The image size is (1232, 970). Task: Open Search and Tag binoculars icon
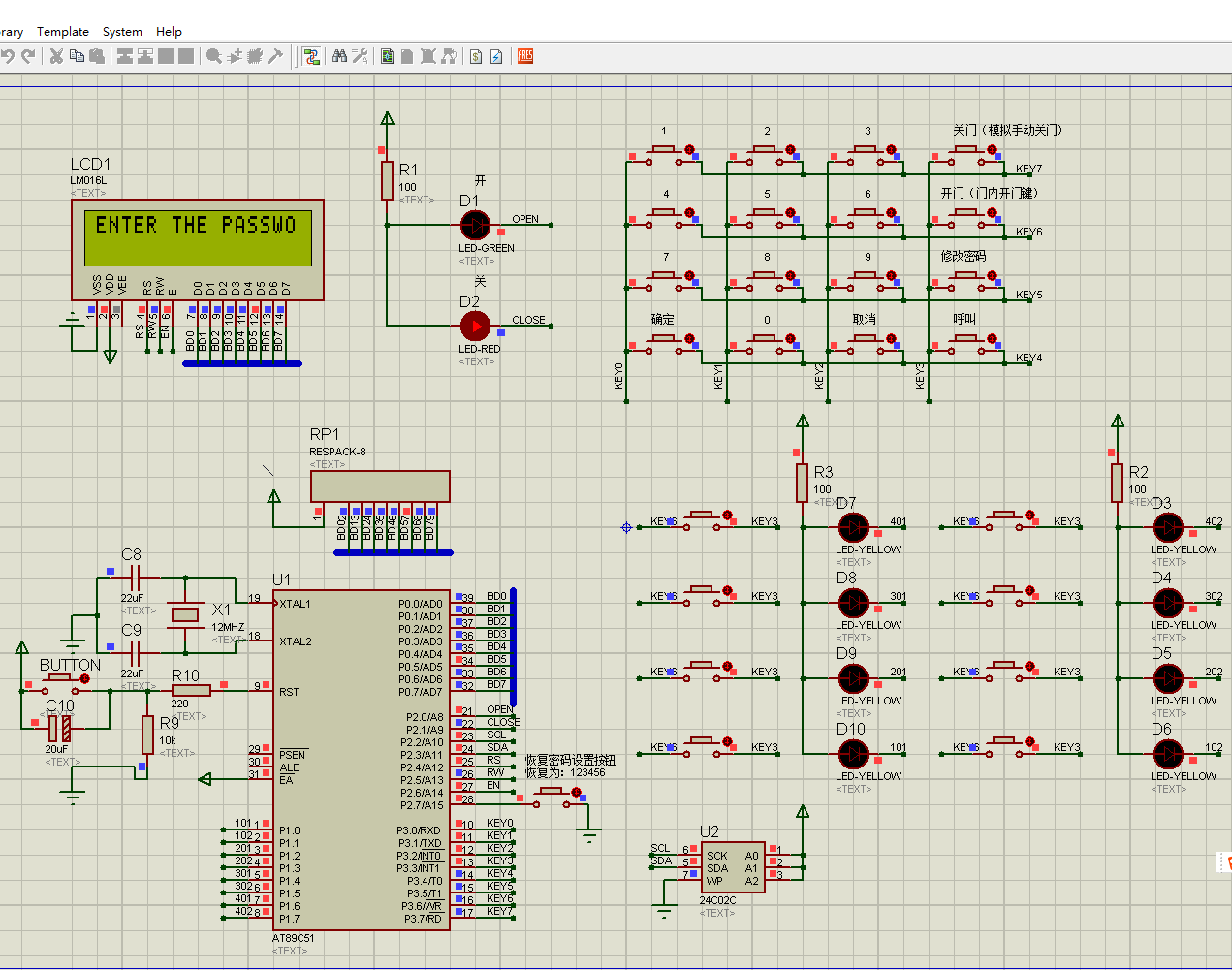click(339, 56)
